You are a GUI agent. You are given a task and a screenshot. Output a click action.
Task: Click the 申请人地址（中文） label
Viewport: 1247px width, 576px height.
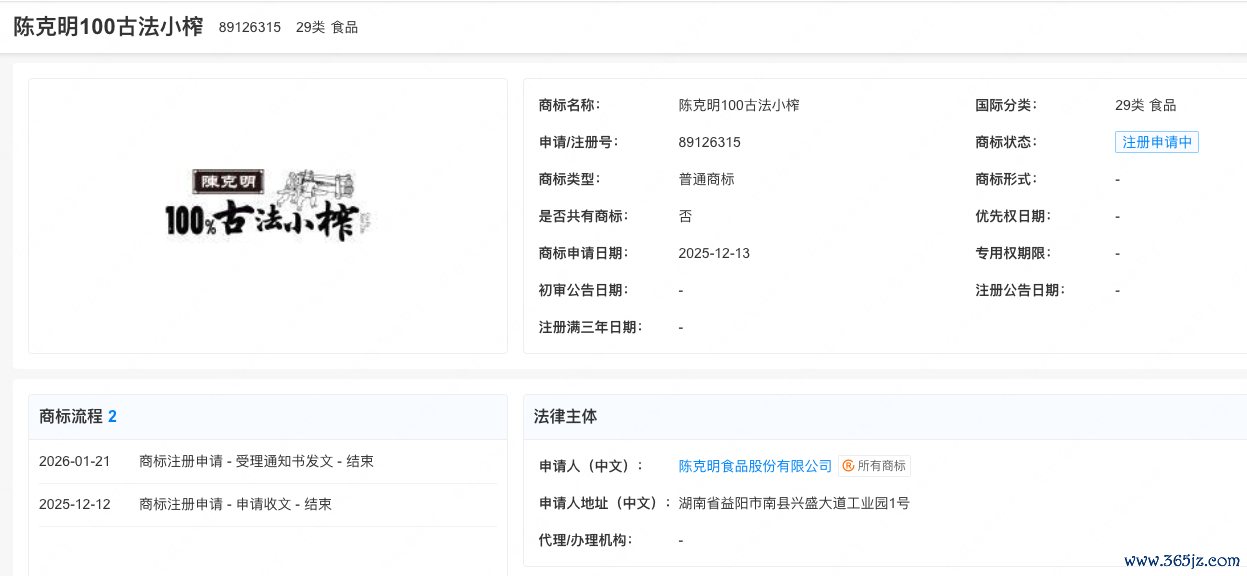[605, 503]
